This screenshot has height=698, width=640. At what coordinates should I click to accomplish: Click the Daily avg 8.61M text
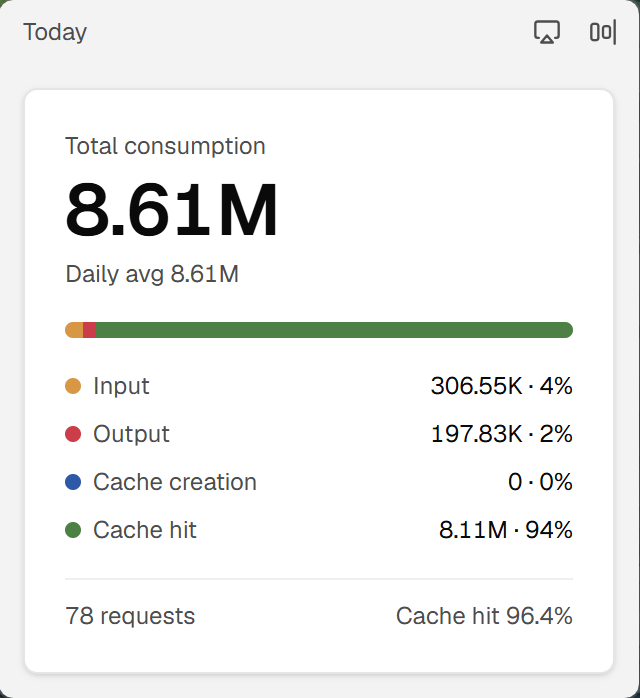(152, 274)
